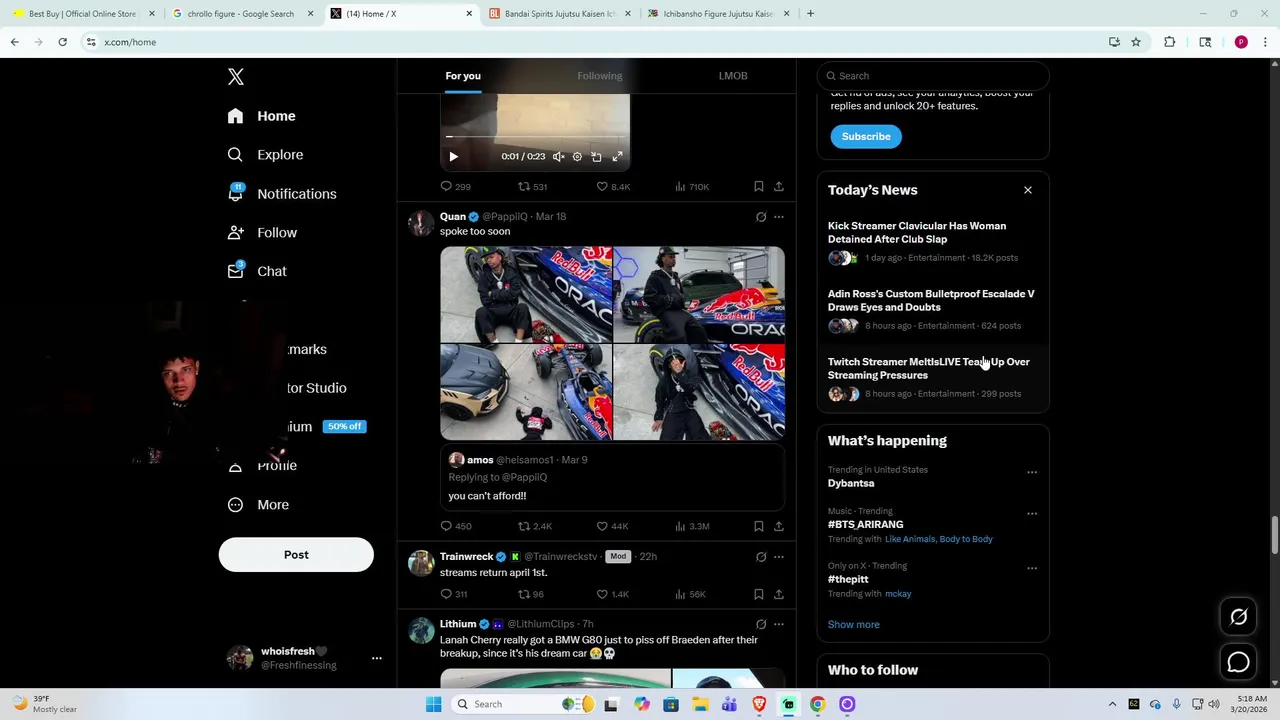Switch to the LMOB tab
Viewport: 1280px width, 720px height.
733,76
